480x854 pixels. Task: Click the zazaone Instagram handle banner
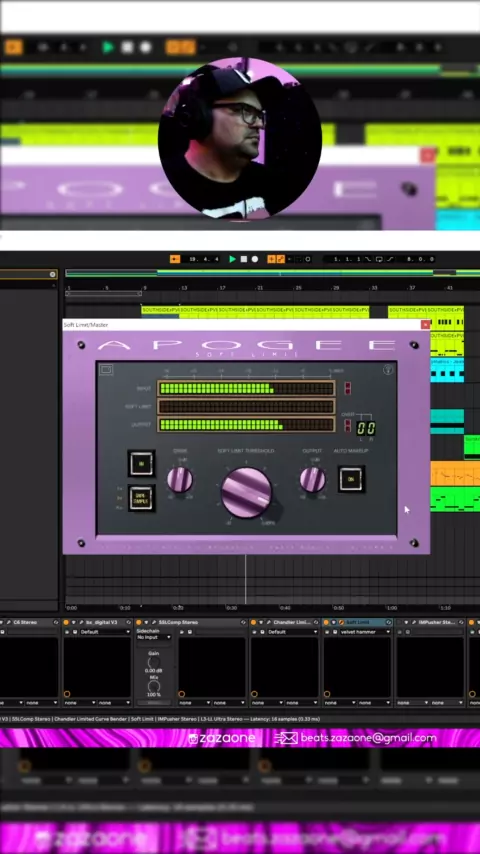223,739
